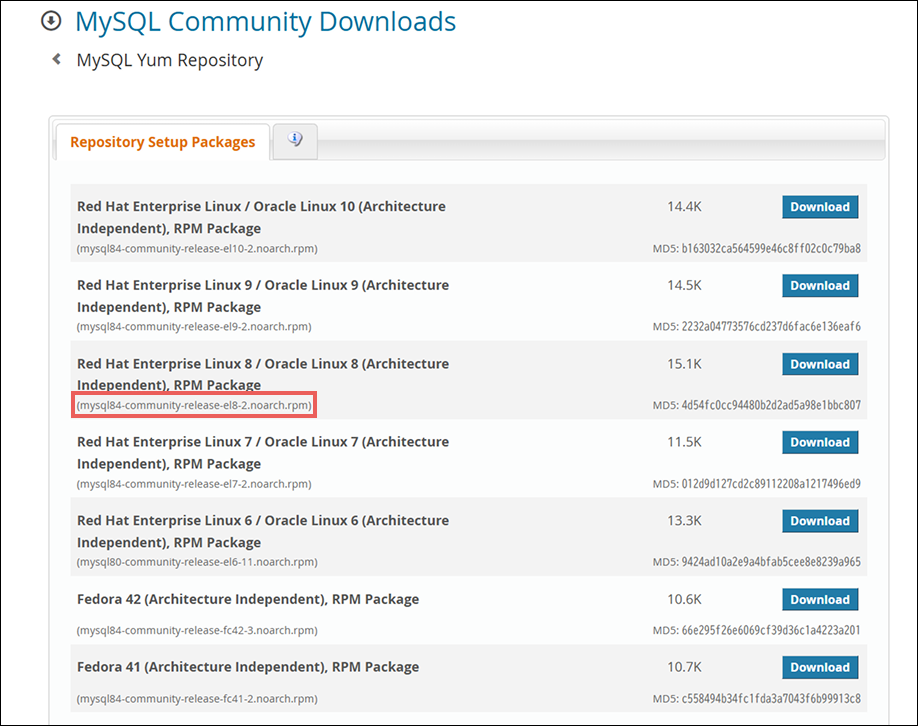Image resolution: width=918 pixels, height=726 pixels.
Task: Click the mysql80-community-release-el6-11 filename
Action: [x=197, y=562]
